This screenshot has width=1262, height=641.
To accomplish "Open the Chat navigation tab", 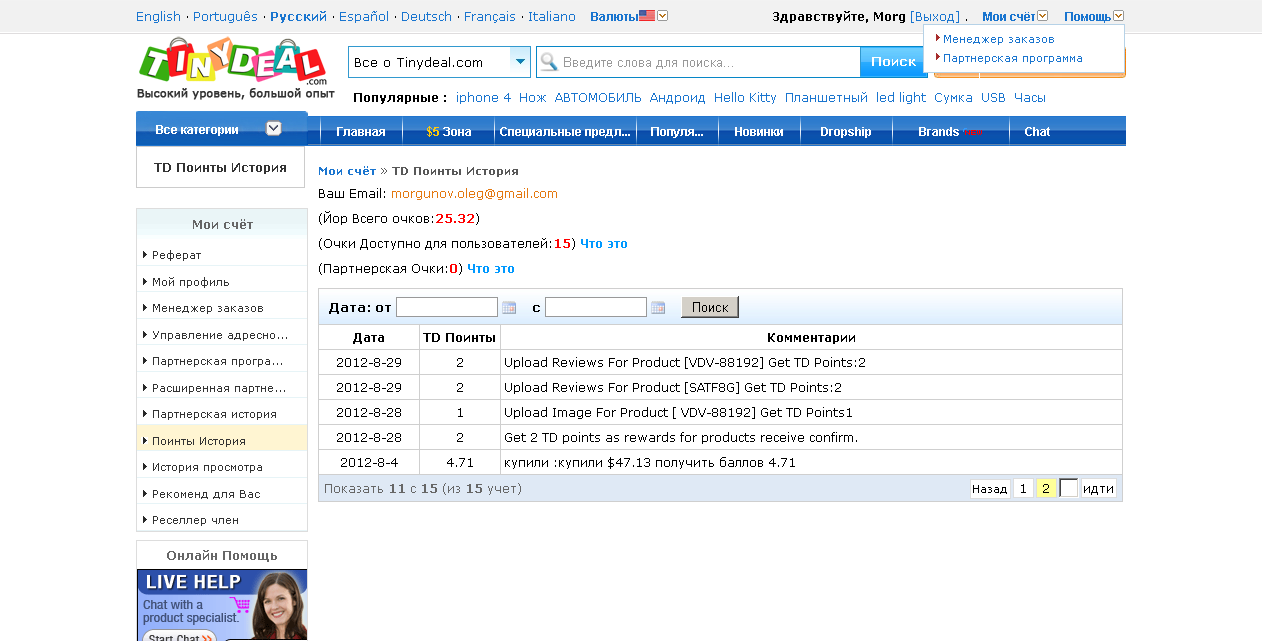I will point(1037,131).
